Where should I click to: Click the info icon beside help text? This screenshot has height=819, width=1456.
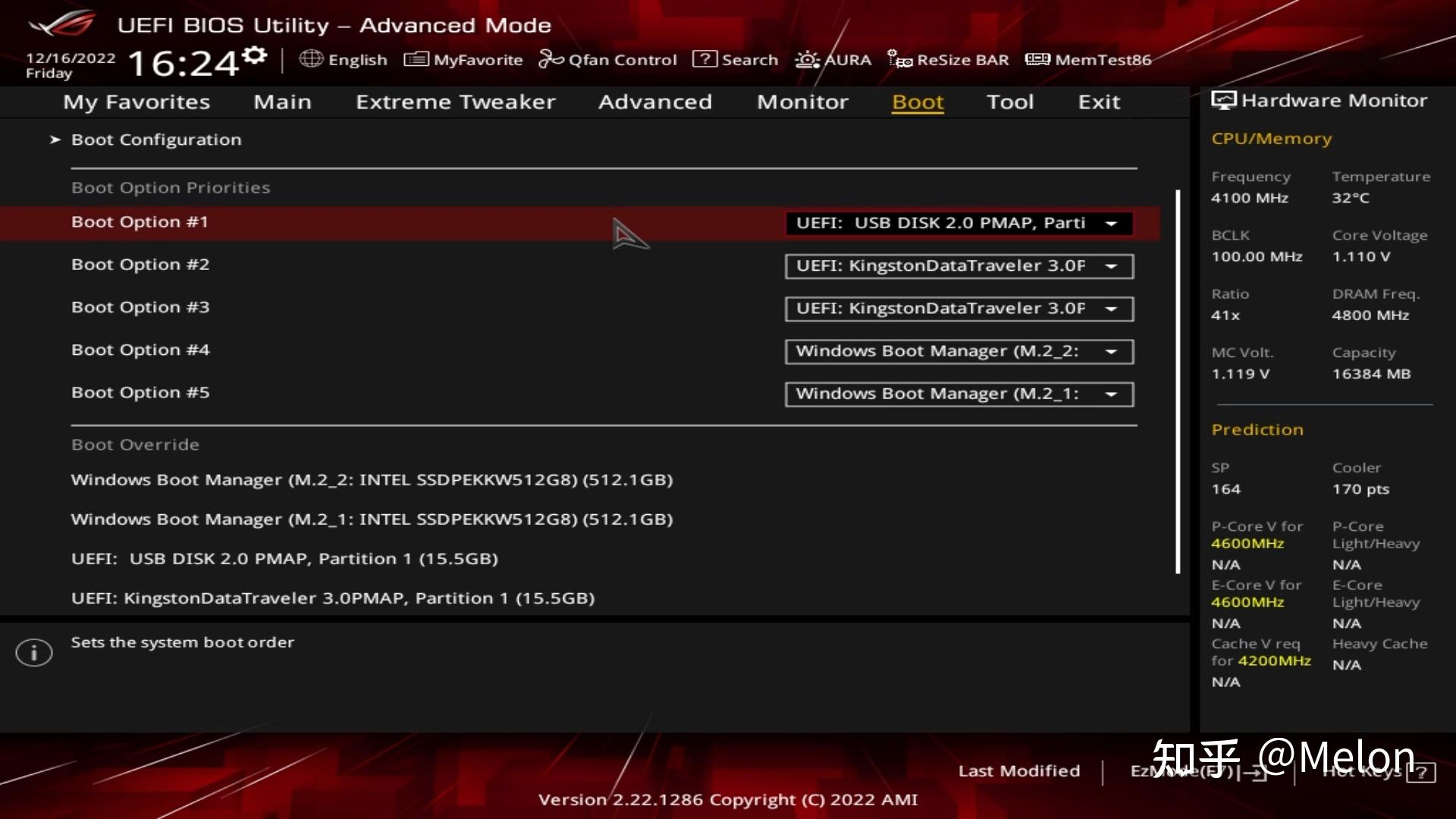point(34,652)
